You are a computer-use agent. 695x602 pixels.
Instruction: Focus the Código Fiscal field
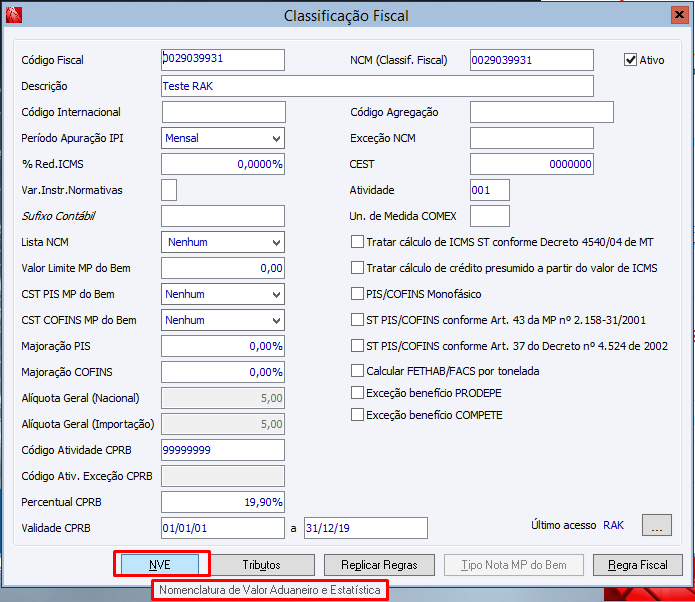tap(223, 60)
